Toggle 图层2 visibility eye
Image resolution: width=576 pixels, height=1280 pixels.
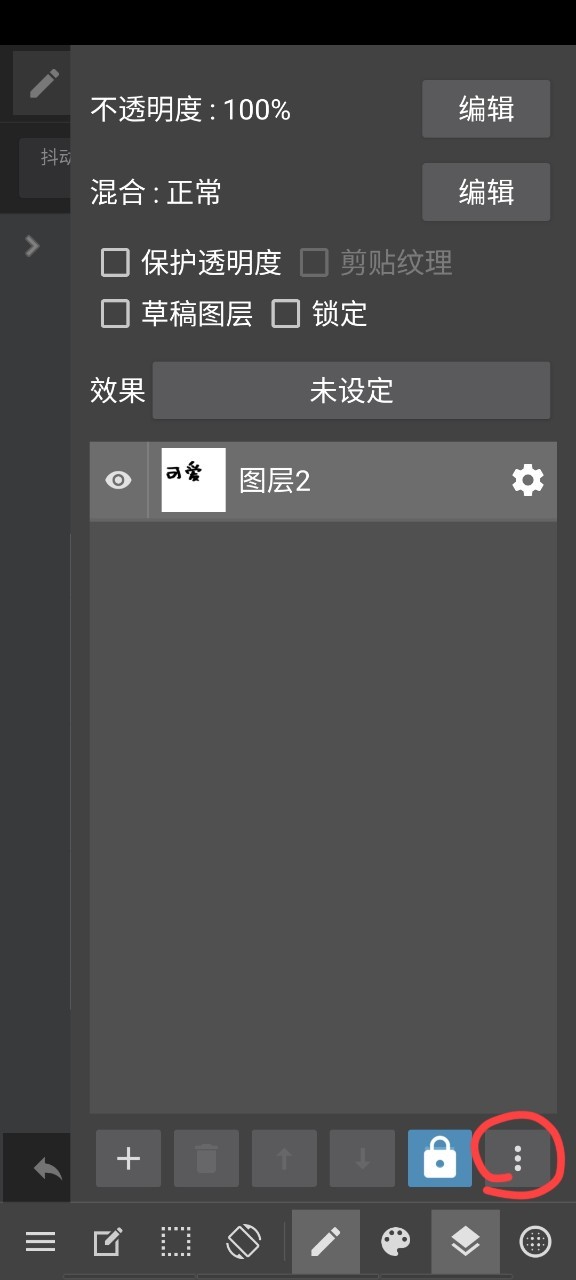click(x=118, y=481)
